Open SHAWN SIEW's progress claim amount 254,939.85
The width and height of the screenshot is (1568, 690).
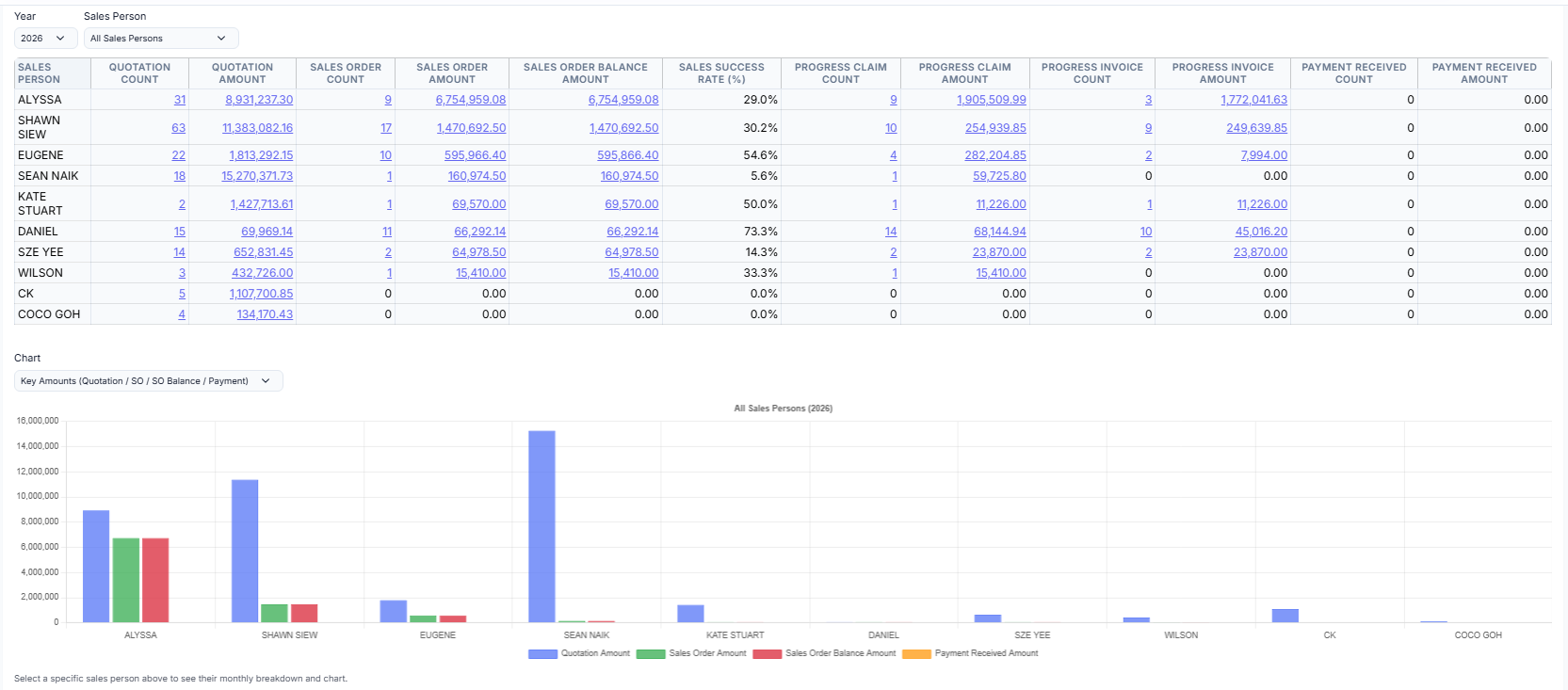(995, 128)
